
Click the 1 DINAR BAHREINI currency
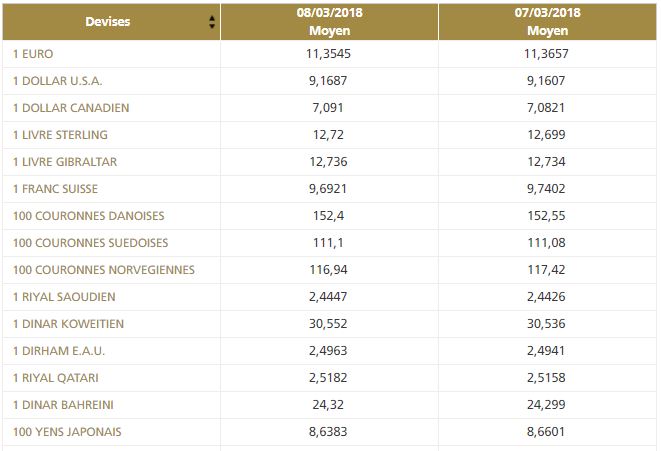tap(63, 405)
